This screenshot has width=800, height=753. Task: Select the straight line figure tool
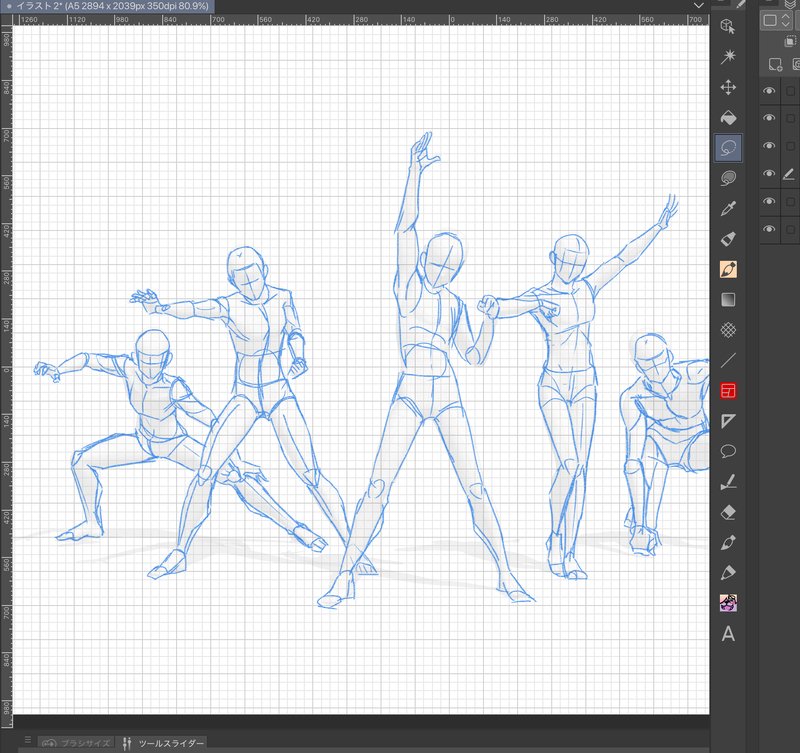[728, 361]
